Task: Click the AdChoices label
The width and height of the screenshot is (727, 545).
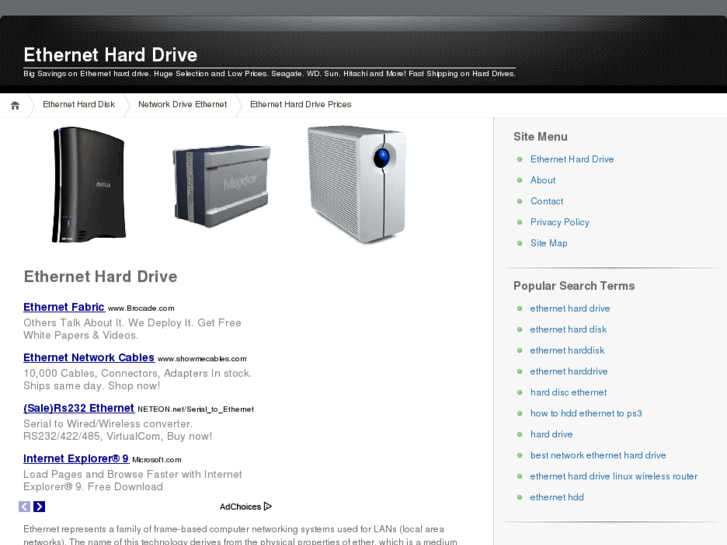Action: click(240, 507)
